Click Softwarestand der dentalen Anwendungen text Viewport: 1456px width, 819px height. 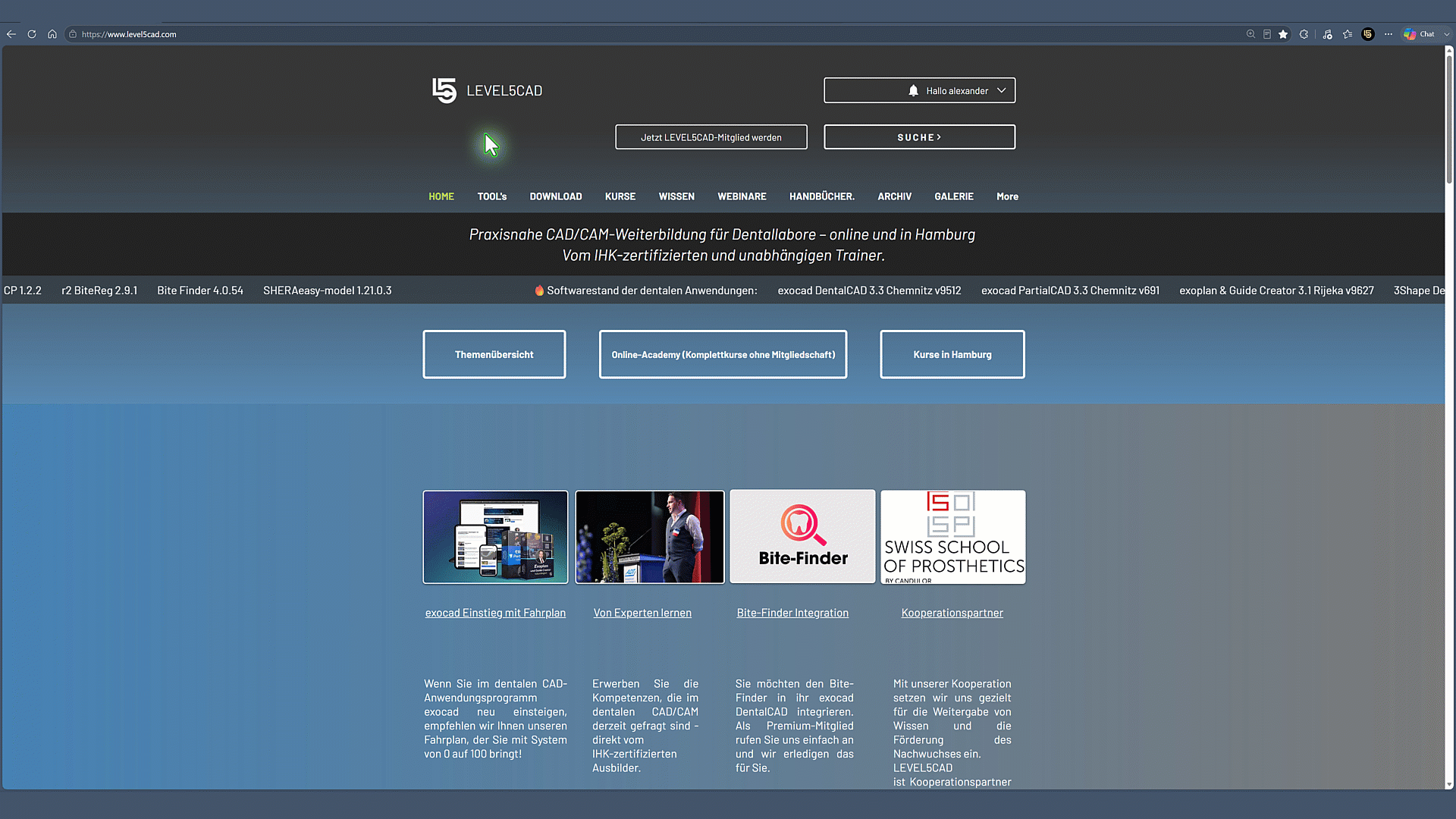pyautogui.click(x=652, y=290)
